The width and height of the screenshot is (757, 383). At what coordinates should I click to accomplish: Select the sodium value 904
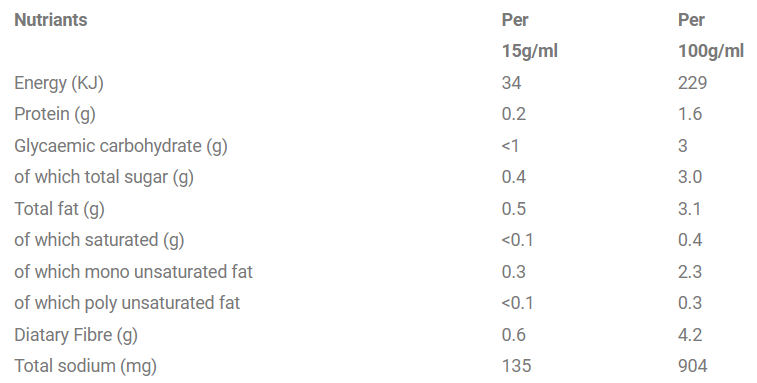coord(692,366)
